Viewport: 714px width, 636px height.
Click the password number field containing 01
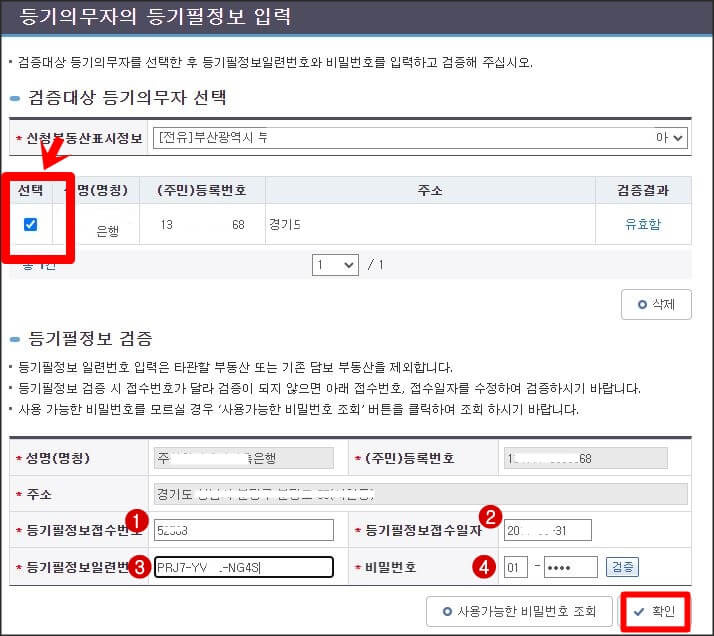(515, 567)
